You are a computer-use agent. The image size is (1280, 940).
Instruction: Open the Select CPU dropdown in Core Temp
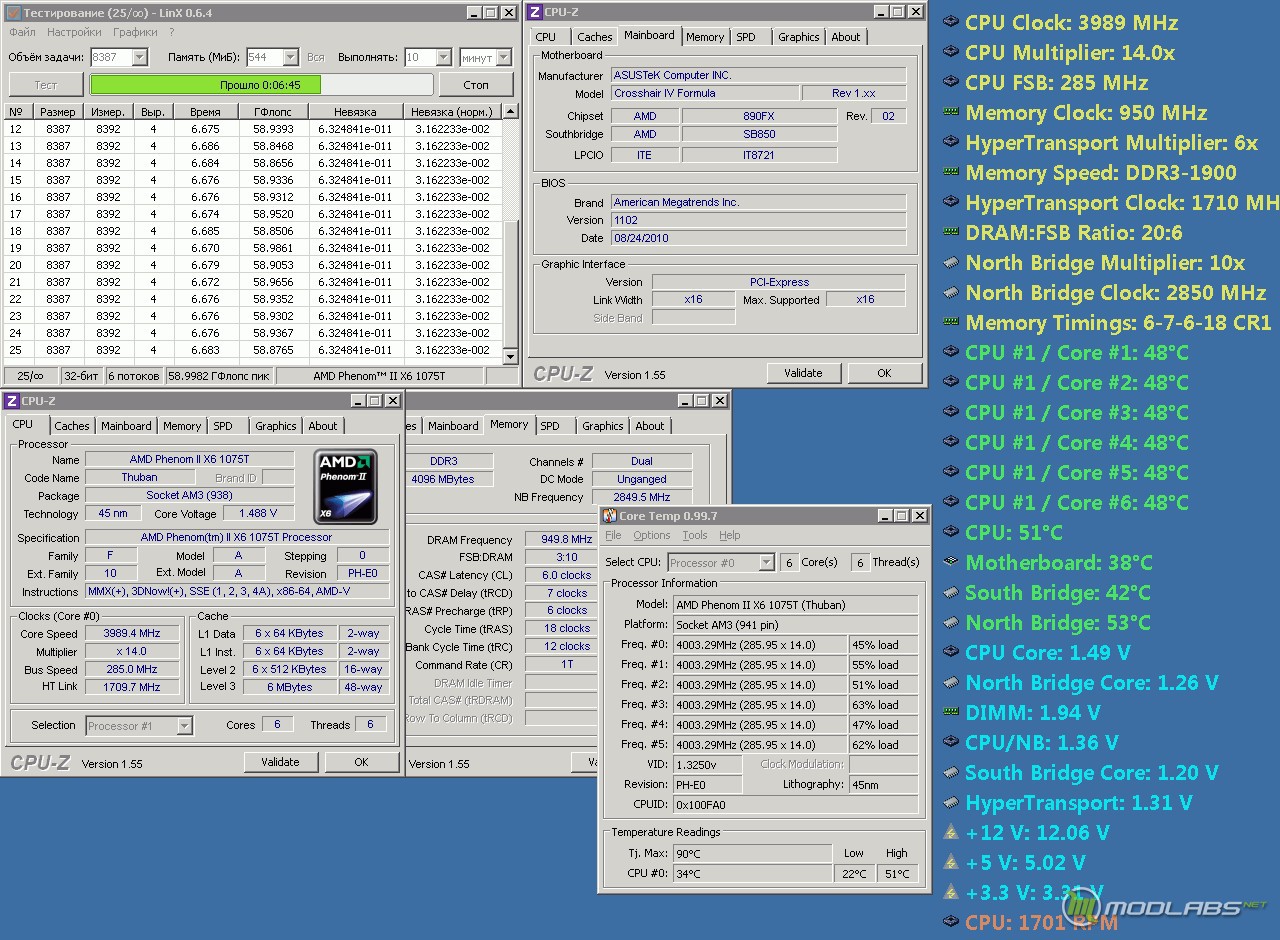pos(767,563)
